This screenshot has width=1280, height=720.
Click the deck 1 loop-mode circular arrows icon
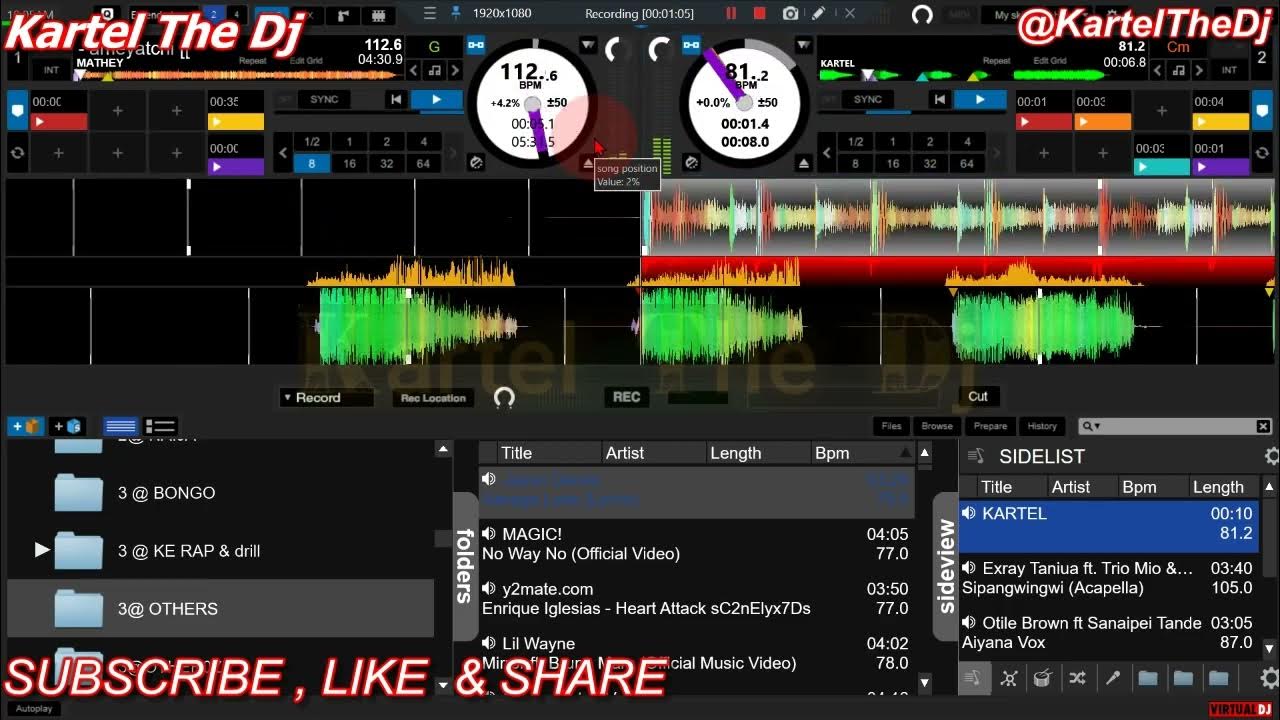pyautogui.click(x=17, y=154)
